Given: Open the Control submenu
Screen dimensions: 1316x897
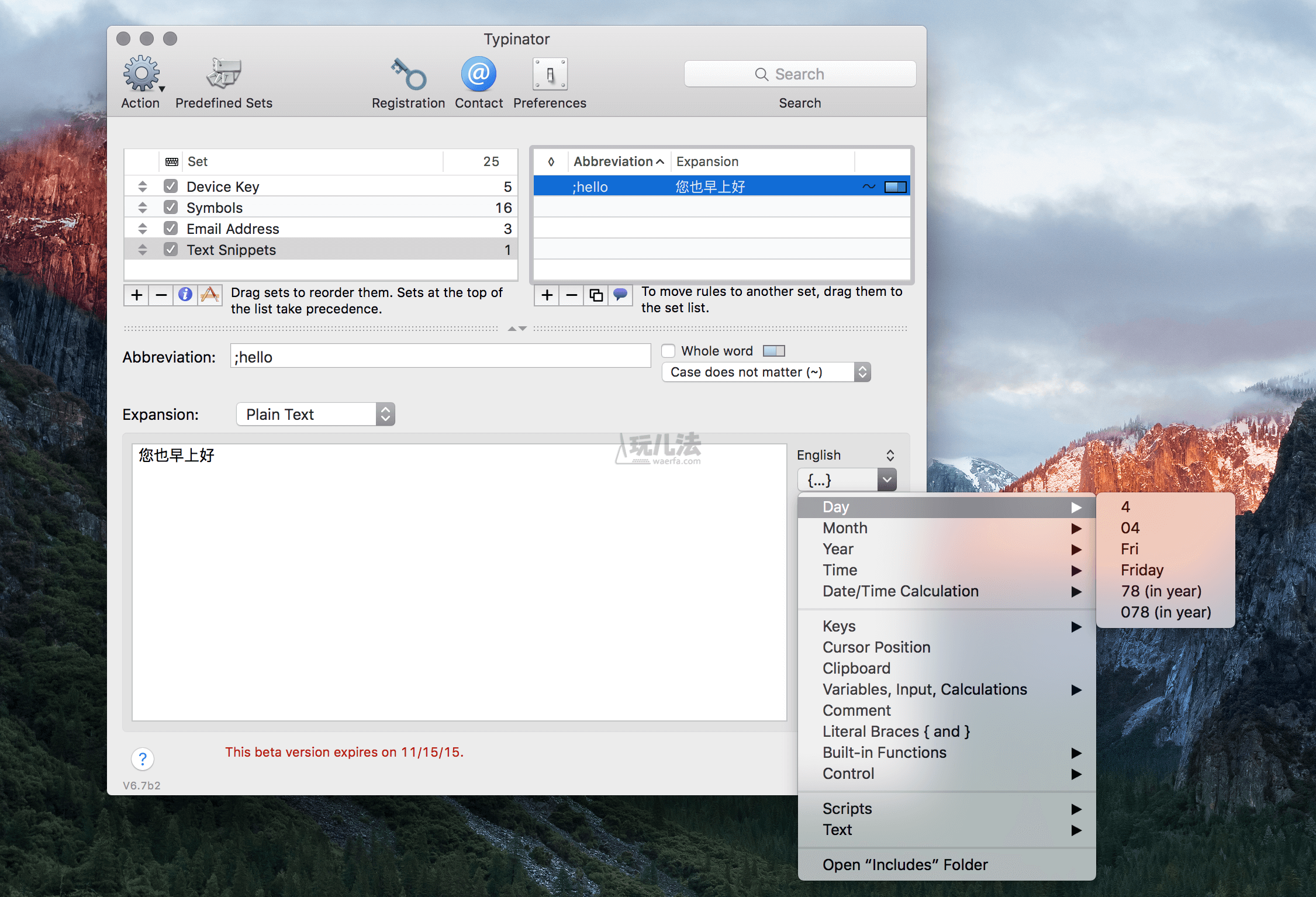Looking at the screenshot, I should point(947,774).
